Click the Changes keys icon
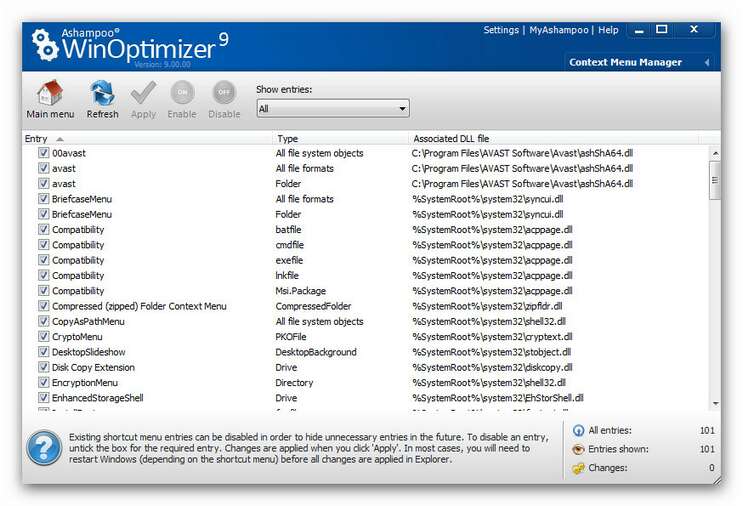 [579, 468]
